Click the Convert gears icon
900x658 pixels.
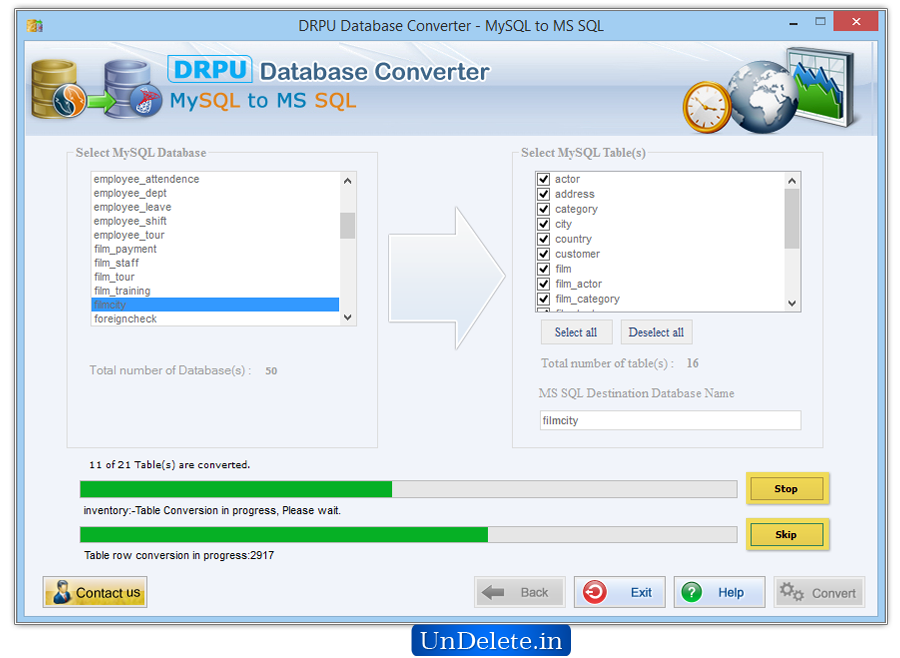[x=792, y=591]
